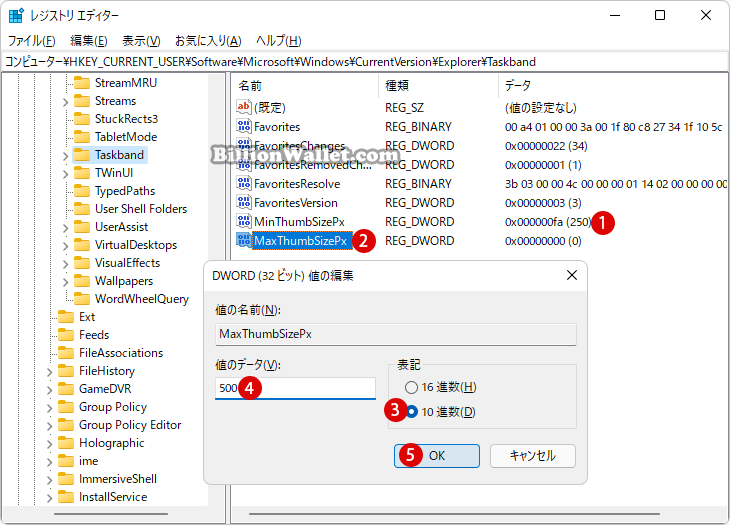Image resolution: width=730 pixels, height=525 pixels.
Task: Click the tree pane horizontal scrollbar
Action: click(x=111, y=514)
